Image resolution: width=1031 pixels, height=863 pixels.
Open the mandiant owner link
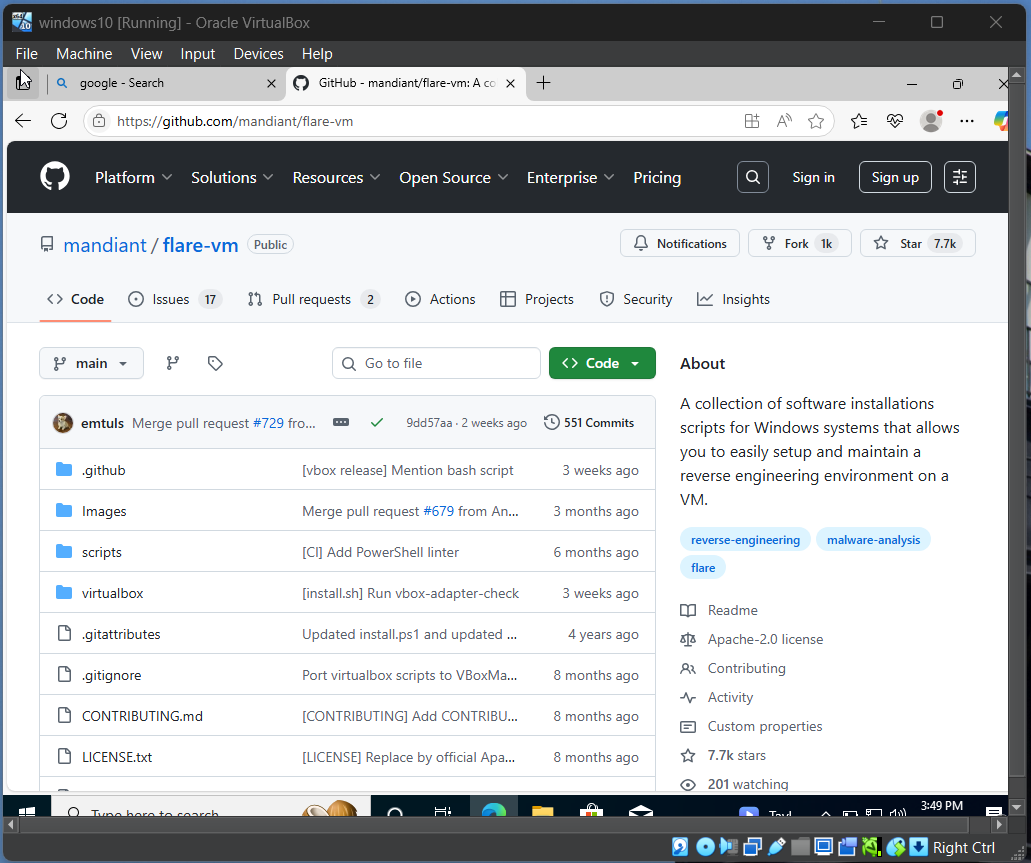click(x=105, y=245)
